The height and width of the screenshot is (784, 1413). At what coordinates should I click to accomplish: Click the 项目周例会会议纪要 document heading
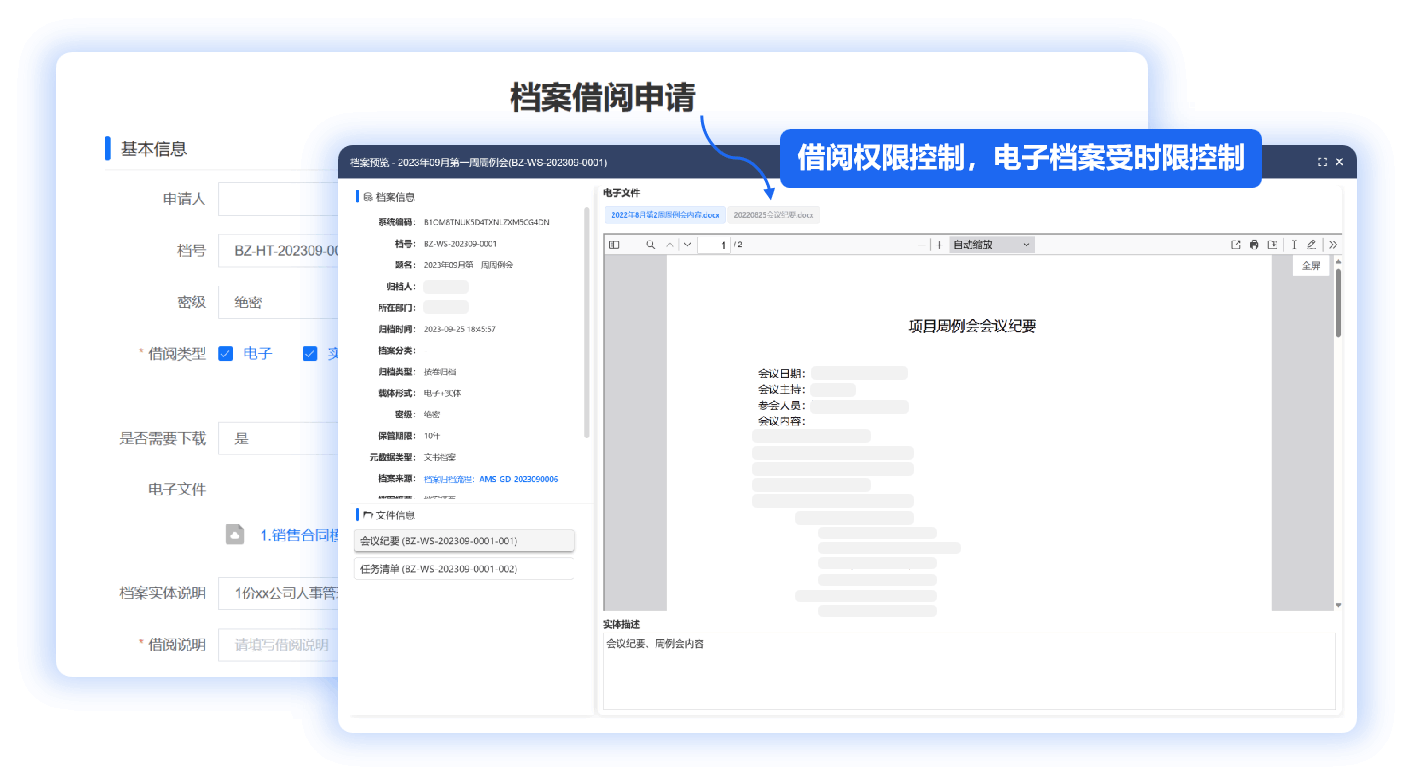[971, 325]
